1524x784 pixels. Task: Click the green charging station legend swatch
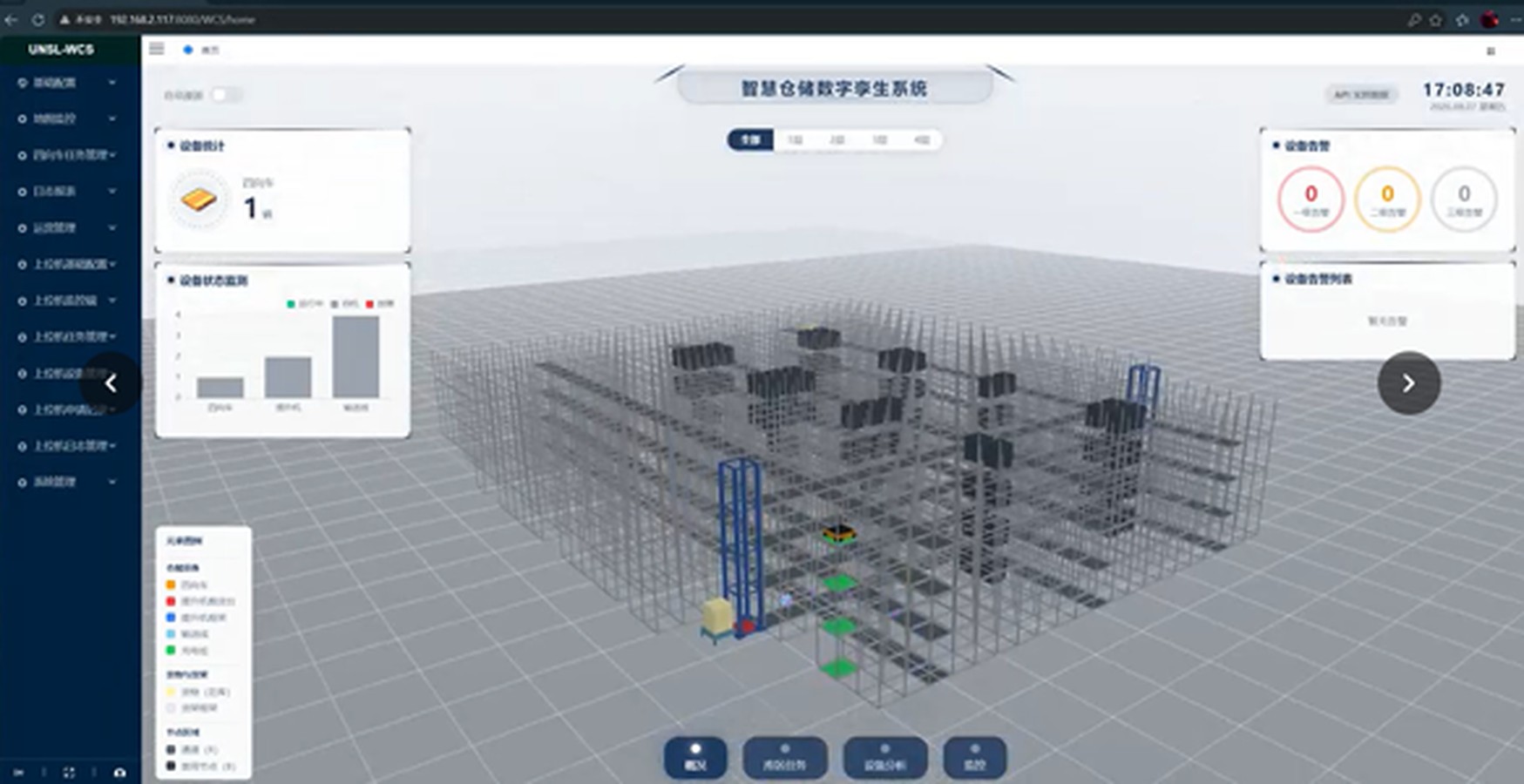[x=171, y=650]
